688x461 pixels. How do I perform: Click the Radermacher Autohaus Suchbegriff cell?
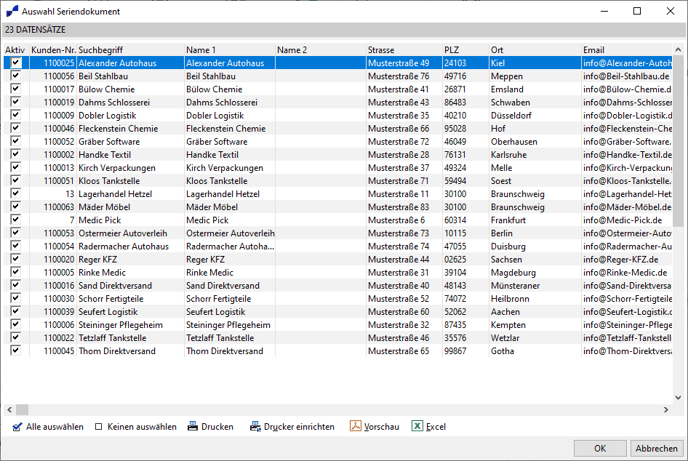click(130, 246)
